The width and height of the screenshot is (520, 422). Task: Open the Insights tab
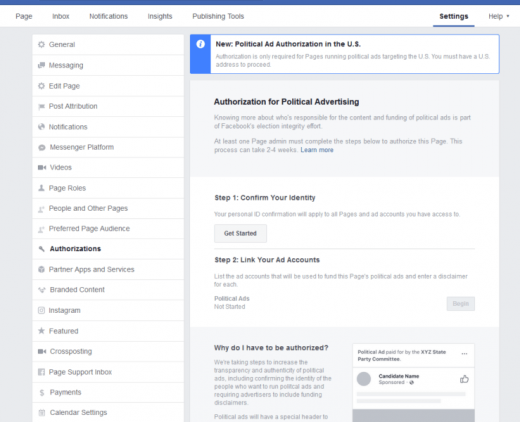pyautogui.click(x=160, y=16)
